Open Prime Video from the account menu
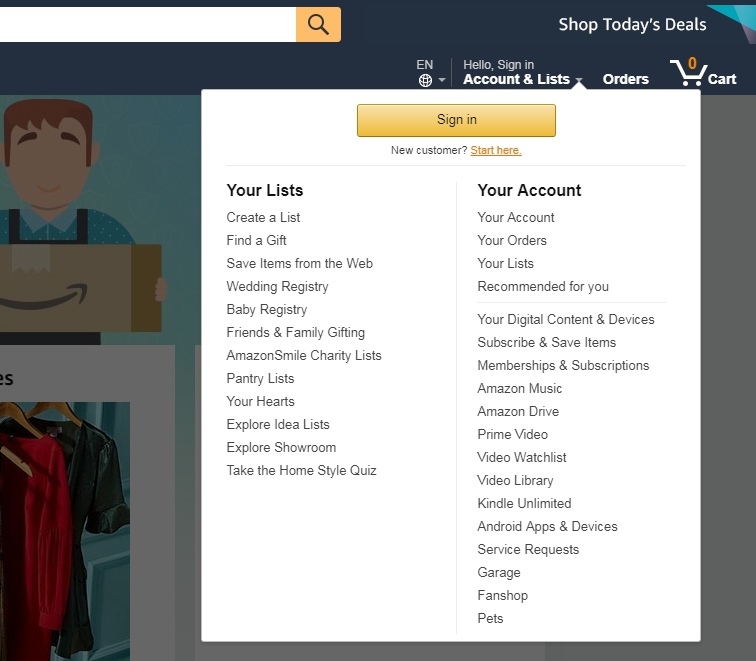 (512, 434)
